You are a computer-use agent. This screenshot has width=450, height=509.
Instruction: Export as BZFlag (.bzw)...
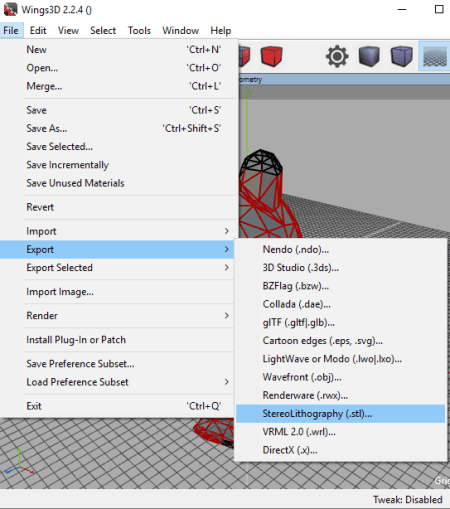click(x=341, y=286)
